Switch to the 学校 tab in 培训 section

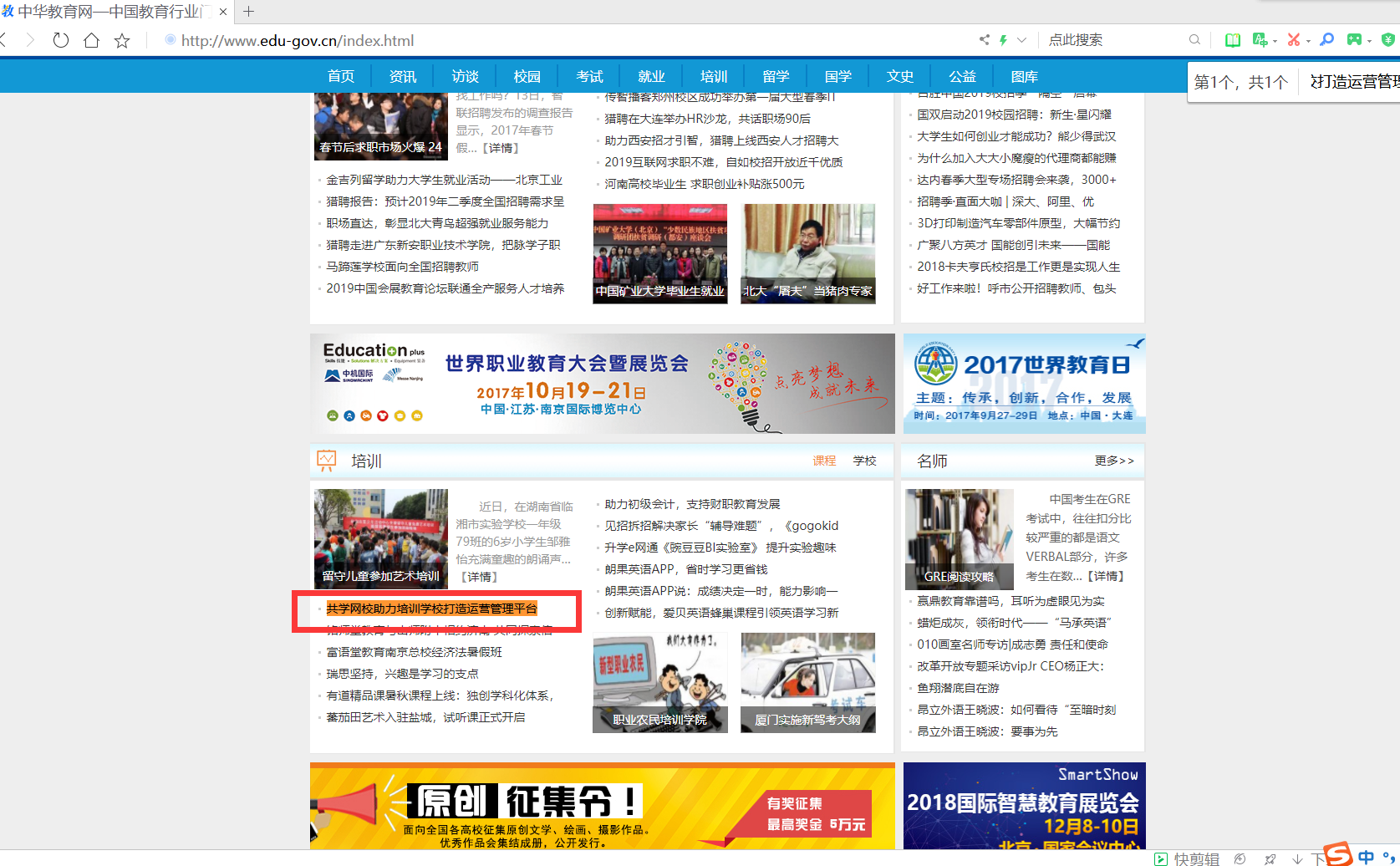click(x=865, y=461)
